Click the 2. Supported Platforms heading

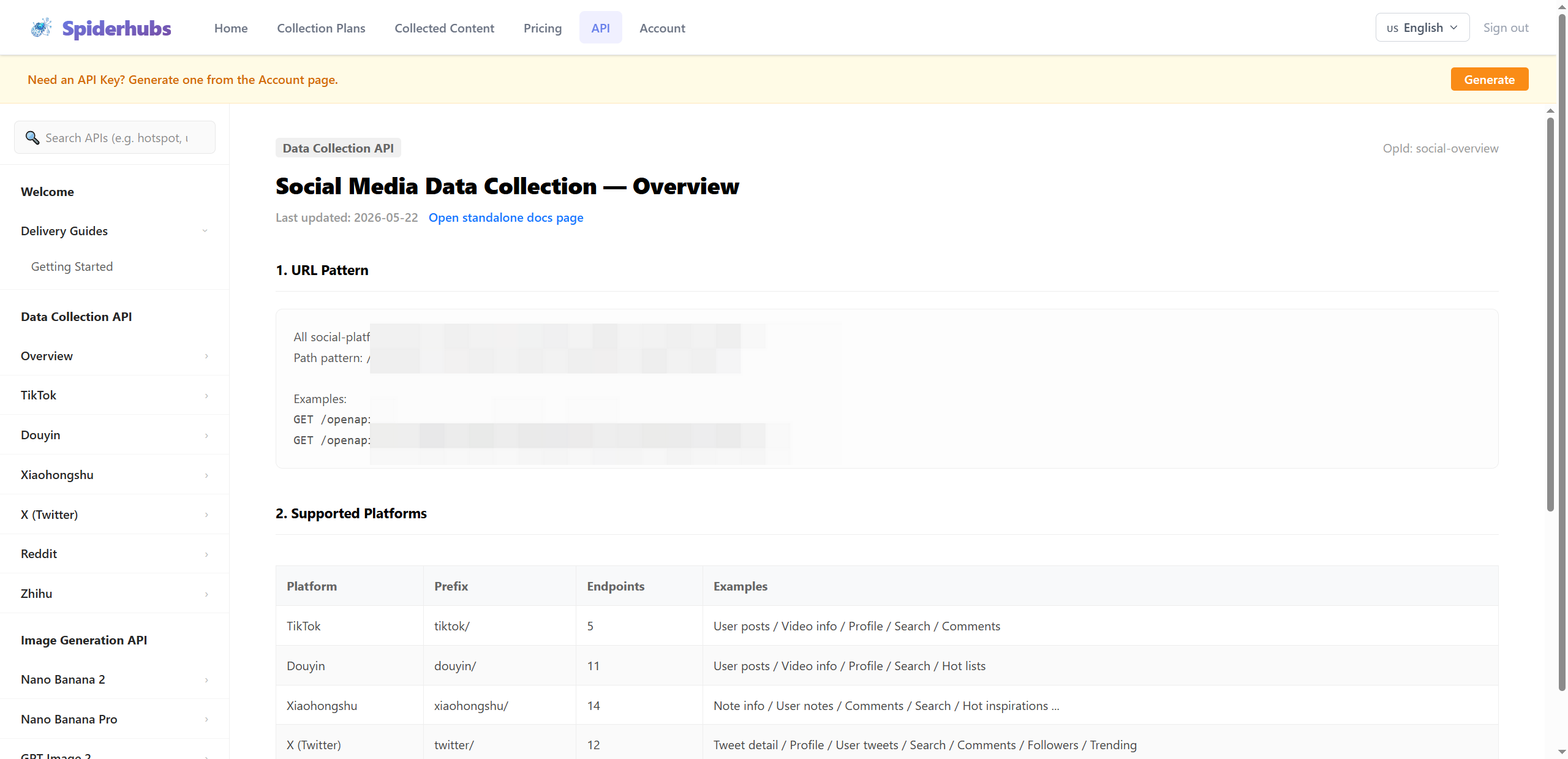point(351,513)
